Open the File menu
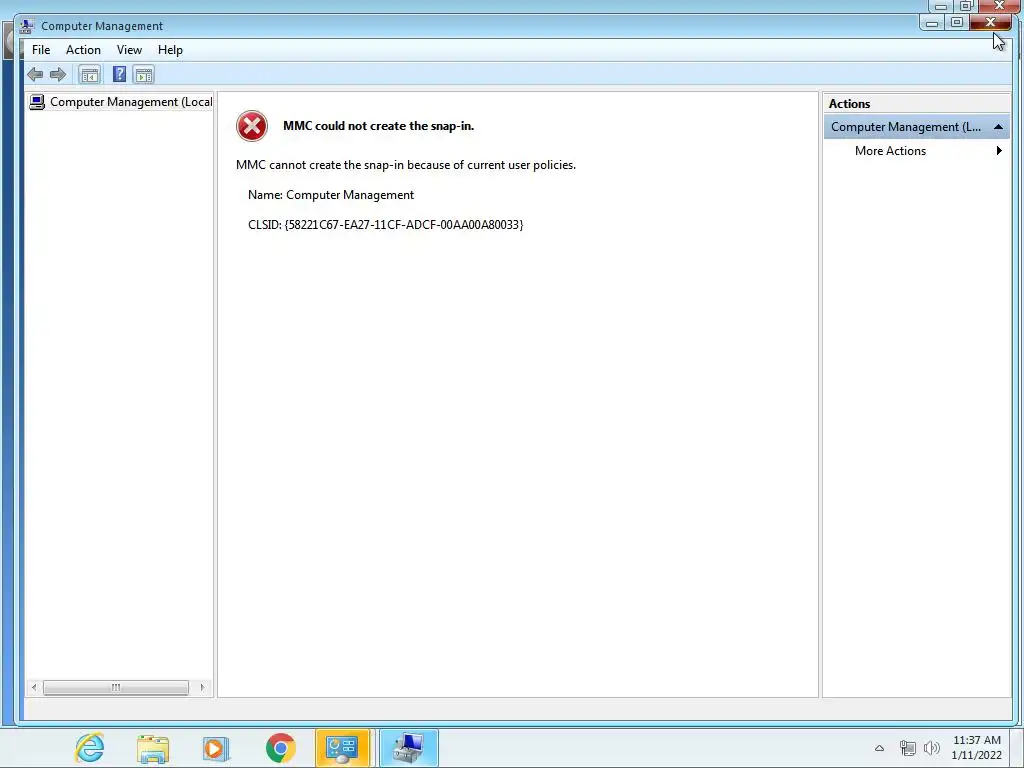Screen dimensions: 1024x768 point(40,50)
